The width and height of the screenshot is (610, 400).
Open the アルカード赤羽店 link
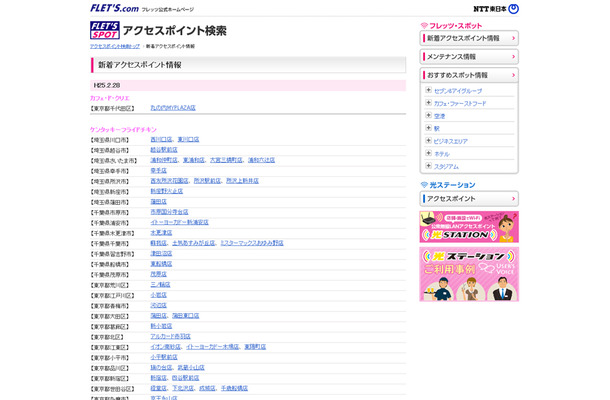click(x=170, y=336)
